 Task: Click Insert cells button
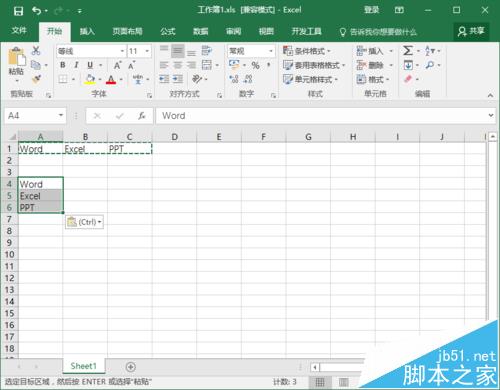(370, 51)
